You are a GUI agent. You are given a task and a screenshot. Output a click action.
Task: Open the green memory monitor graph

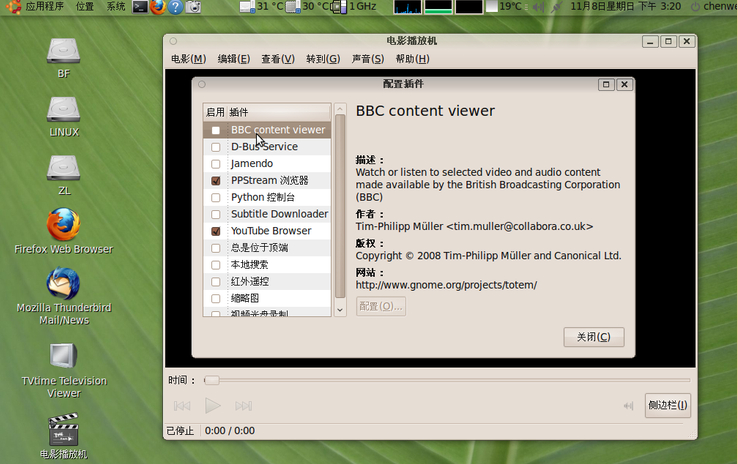438,7
